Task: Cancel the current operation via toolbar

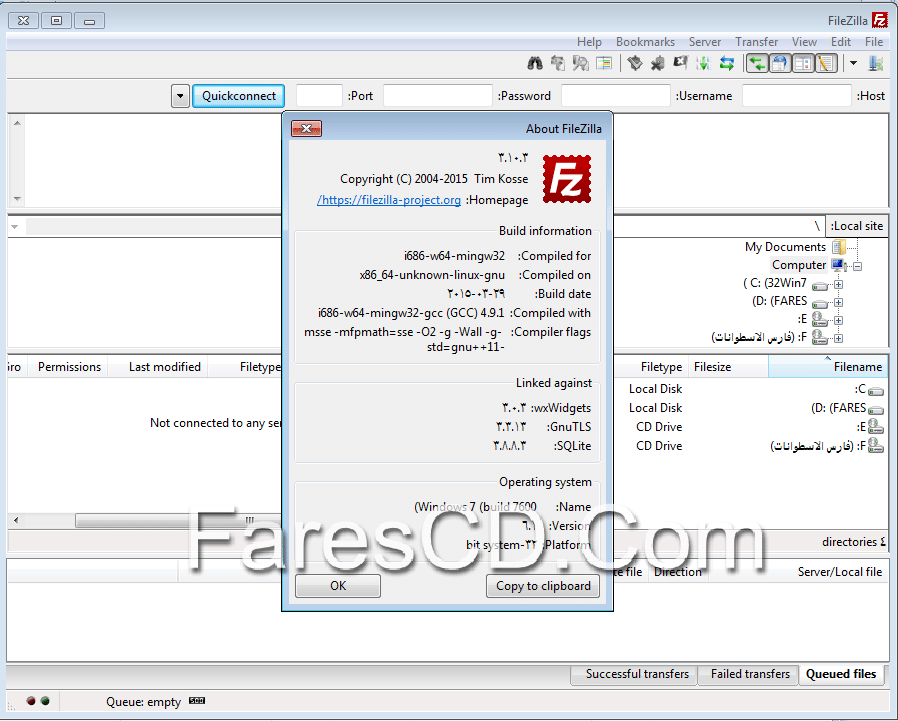Action: click(680, 63)
